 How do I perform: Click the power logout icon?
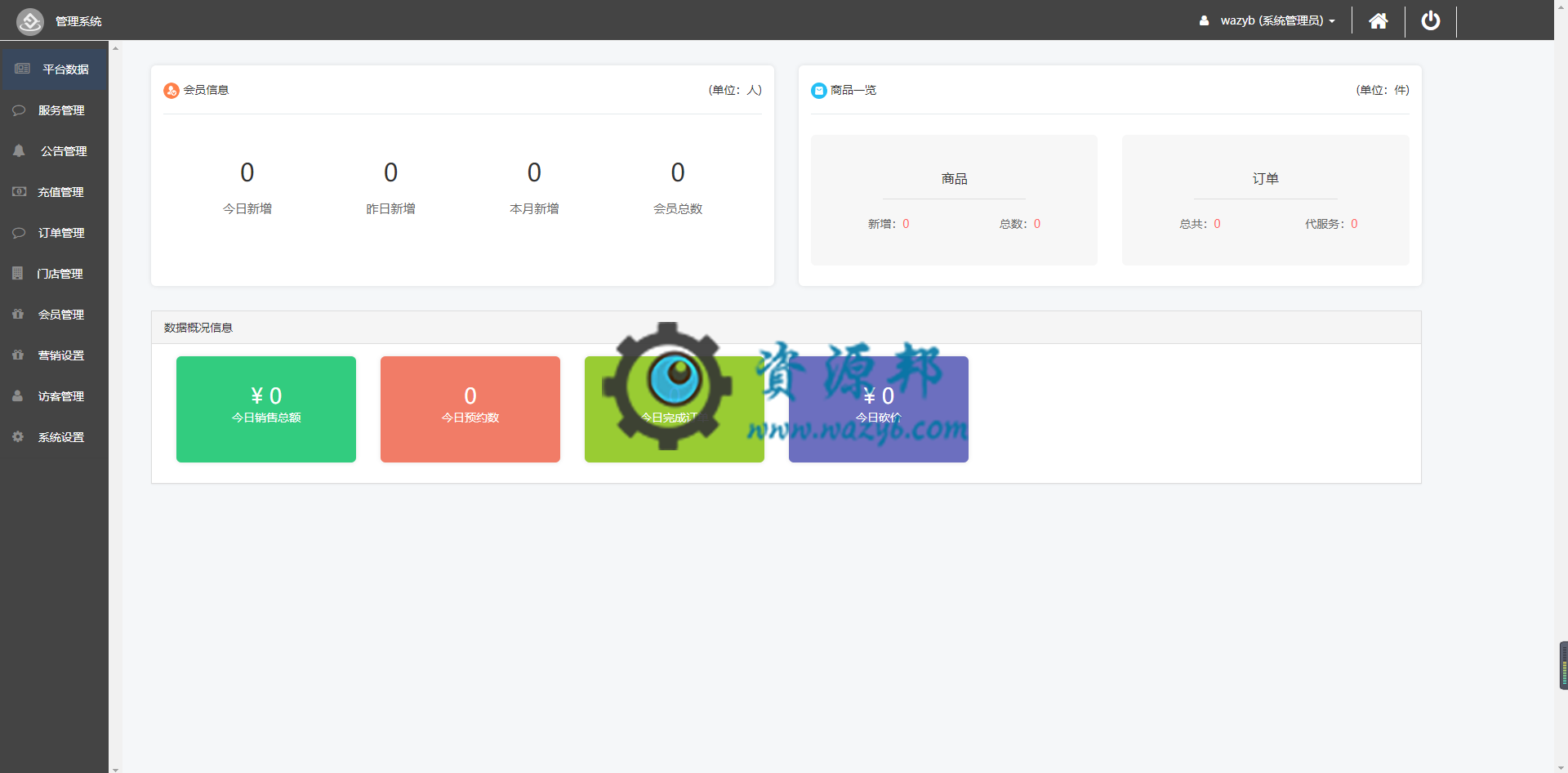(x=1431, y=20)
